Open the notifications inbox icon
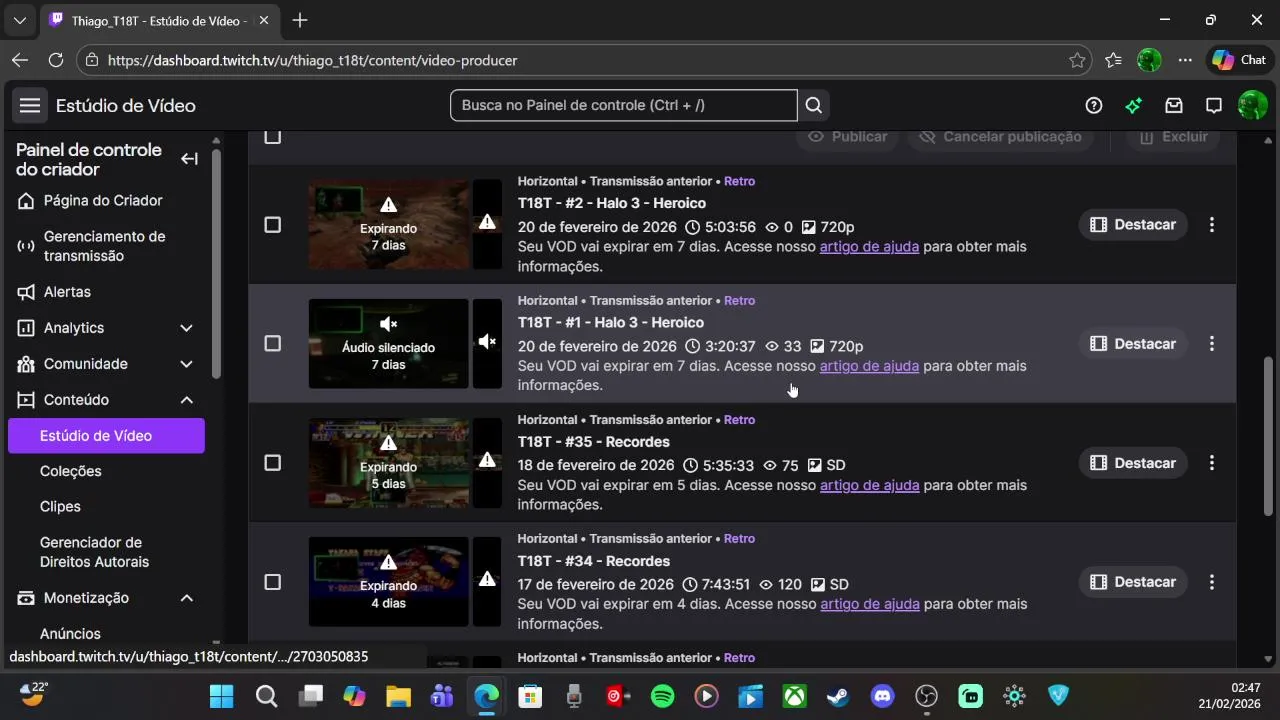The width and height of the screenshot is (1280, 720). click(x=1174, y=105)
